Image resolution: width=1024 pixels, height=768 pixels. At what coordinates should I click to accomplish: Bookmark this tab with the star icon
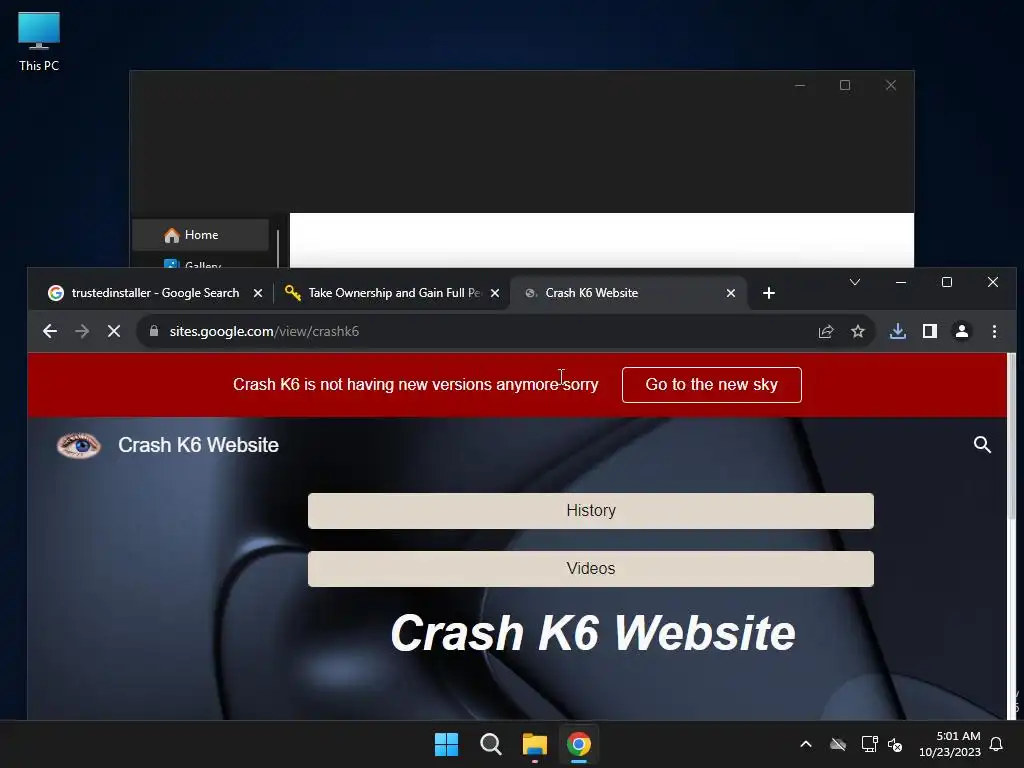[x=858, y=331]
